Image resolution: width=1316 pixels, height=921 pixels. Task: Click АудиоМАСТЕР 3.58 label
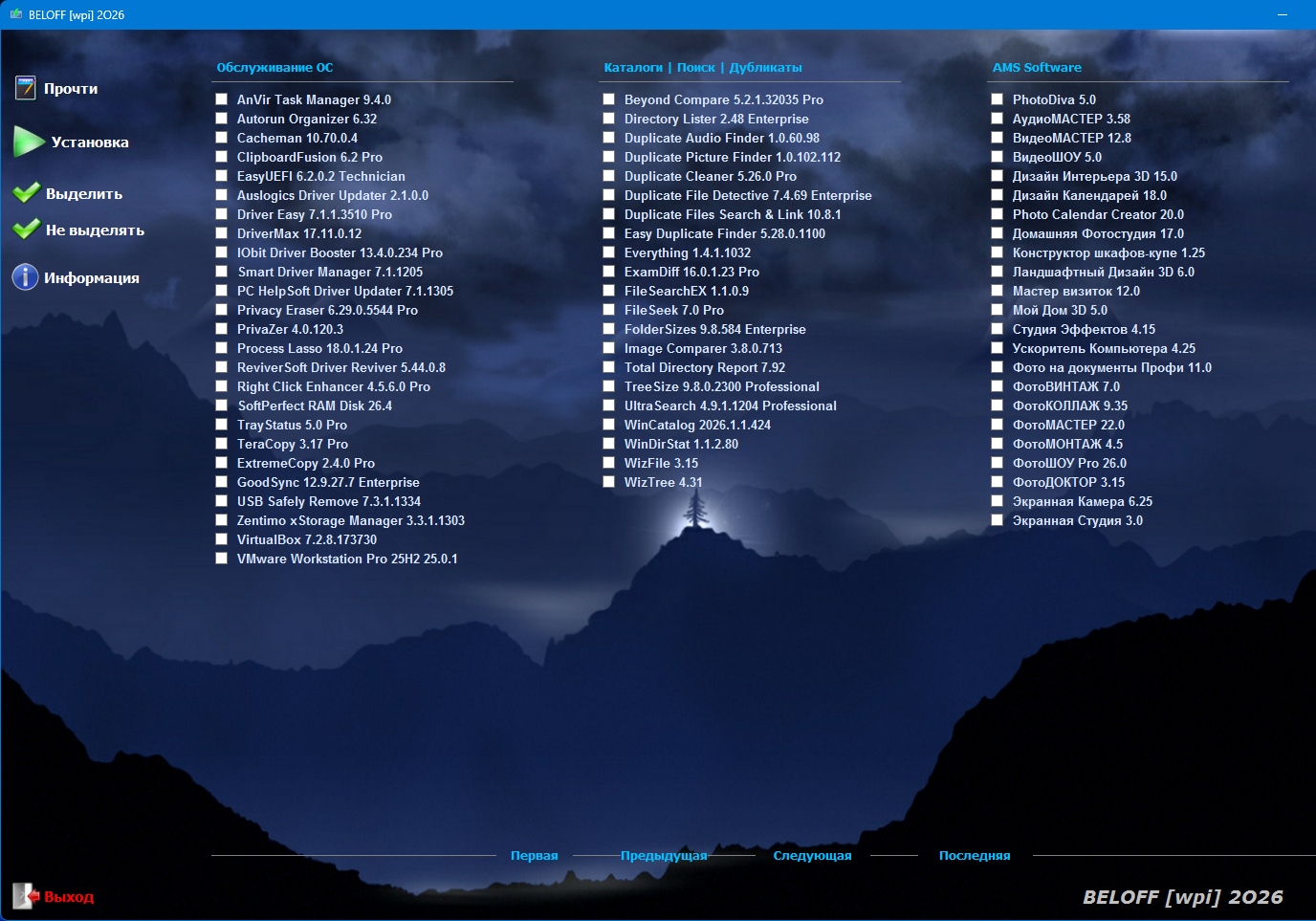coord(1071,119)
